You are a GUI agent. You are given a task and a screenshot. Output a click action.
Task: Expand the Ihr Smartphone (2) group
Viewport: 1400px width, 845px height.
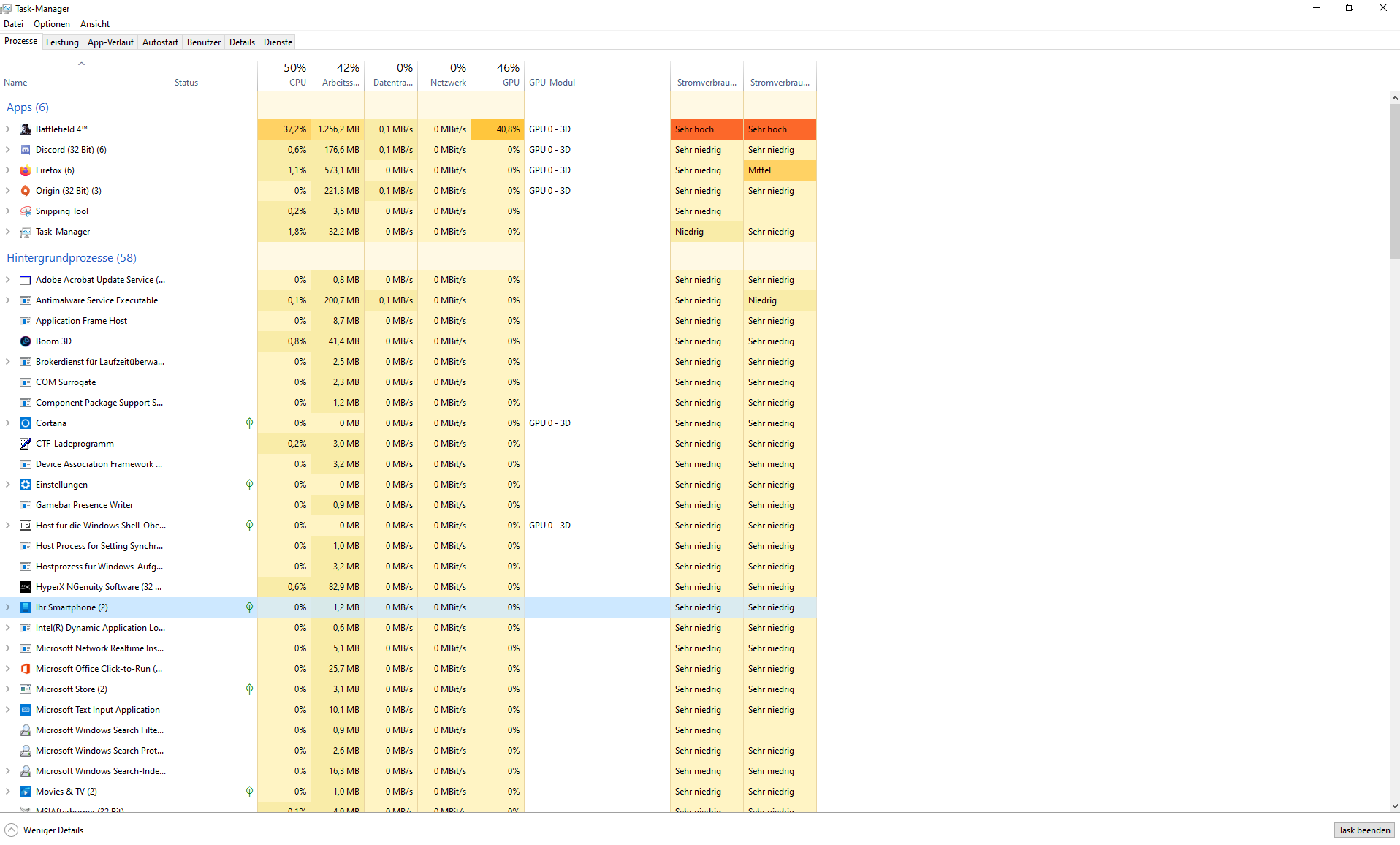pyautogui.click(x=8, y=607)
